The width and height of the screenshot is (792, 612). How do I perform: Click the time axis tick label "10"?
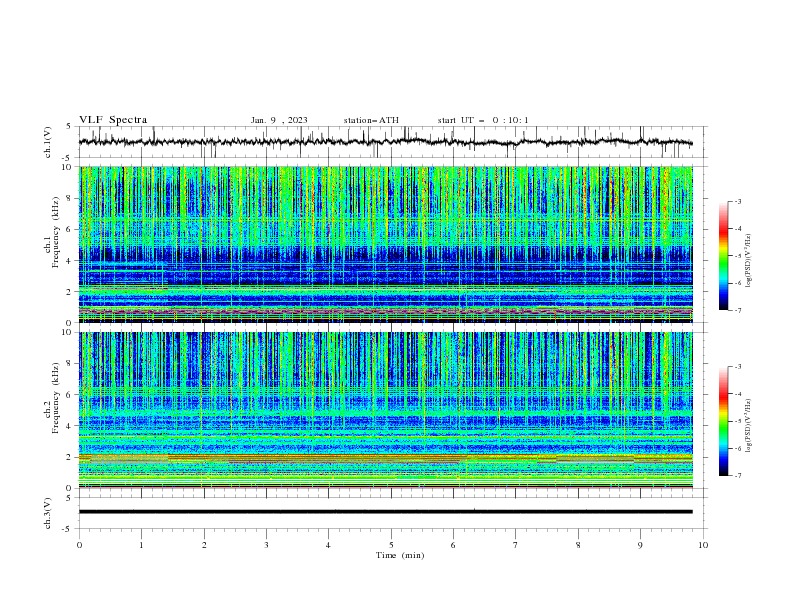tap(703, 545)
